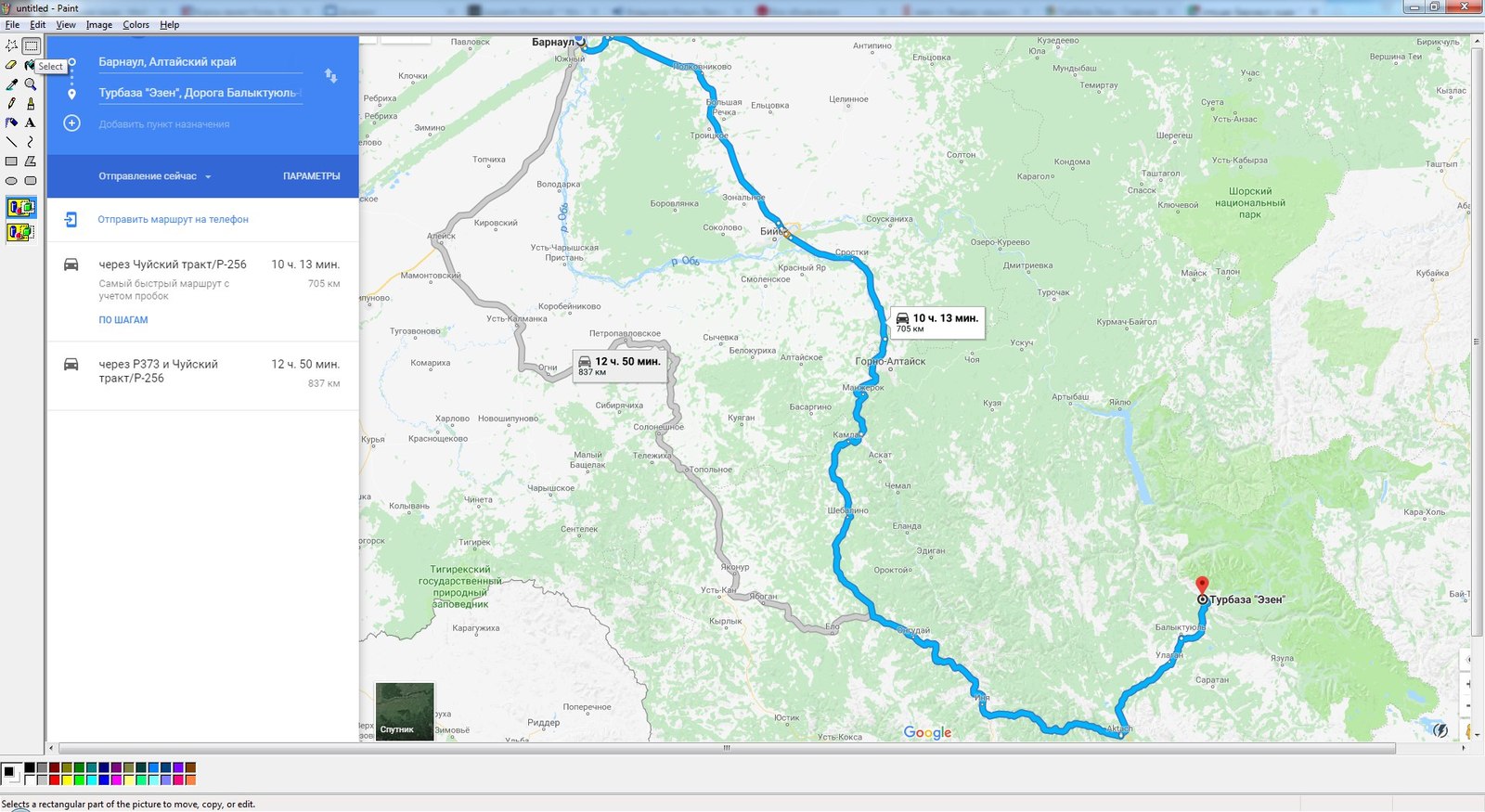Open the File menu
Viewport: 1485px width, 812px height.
pyautogui.click(x=12, y=25)
